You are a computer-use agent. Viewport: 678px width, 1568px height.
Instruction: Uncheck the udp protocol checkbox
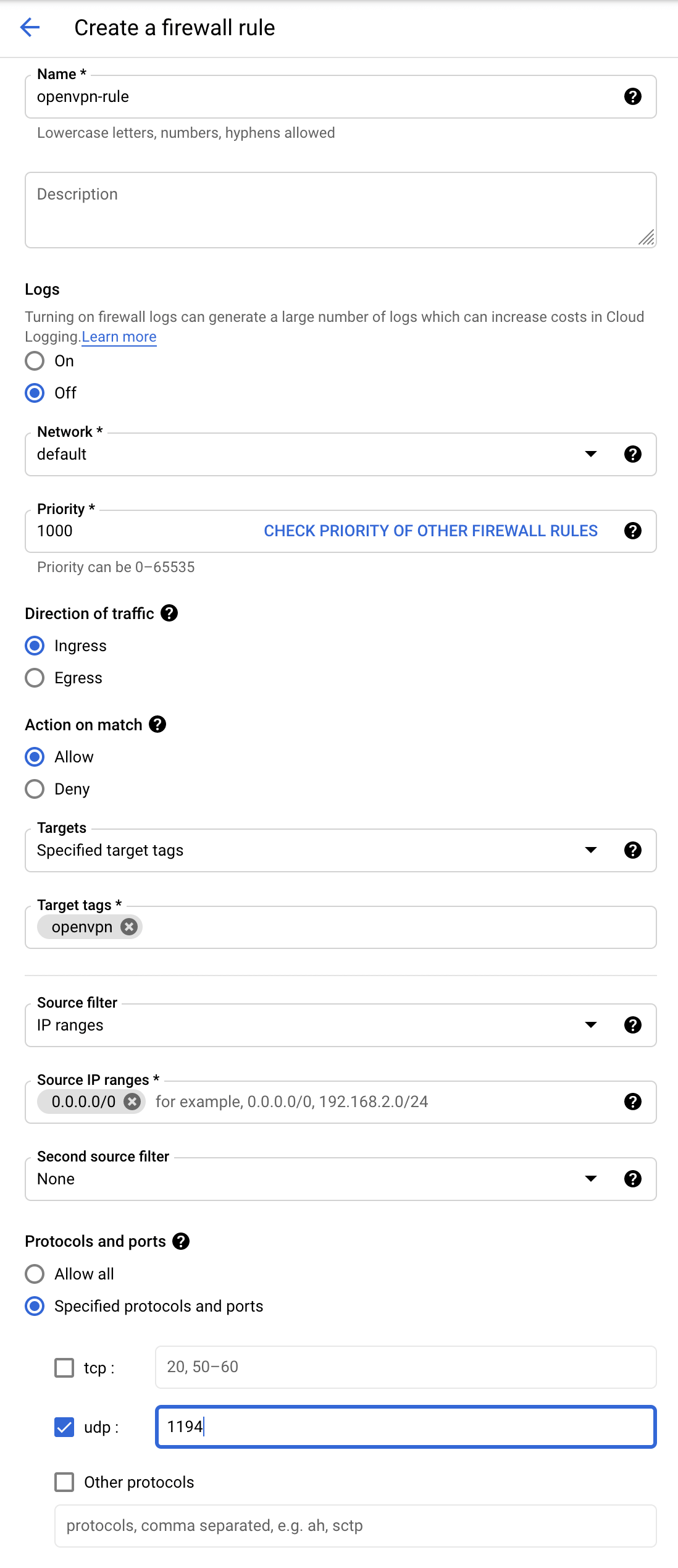click(64, 1427)
